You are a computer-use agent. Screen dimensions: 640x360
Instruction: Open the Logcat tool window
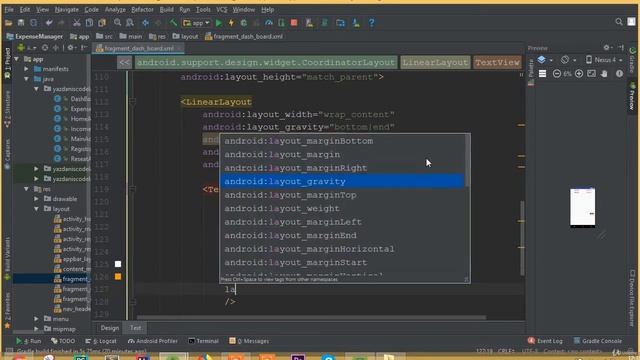(x=101, y=341)
